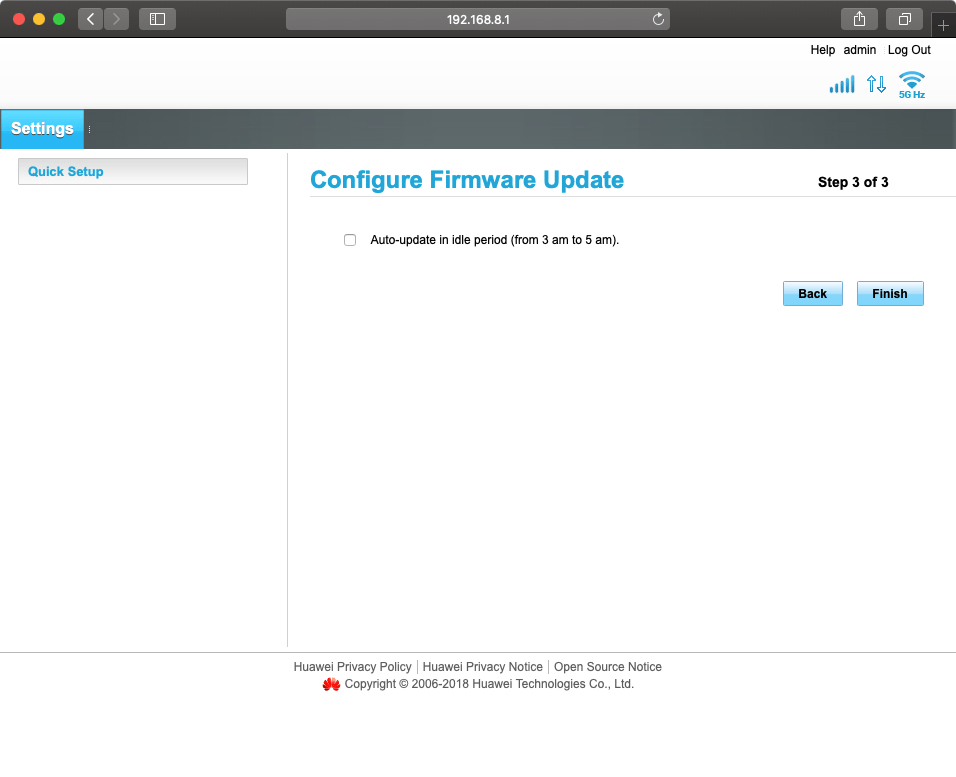Show Safari tab overview
This screenshot has height=777, width=956.
(x=904, y=19)
